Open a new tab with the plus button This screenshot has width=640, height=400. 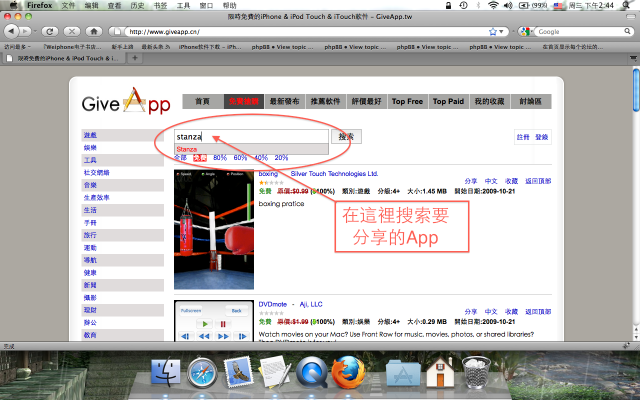point(135,58)
